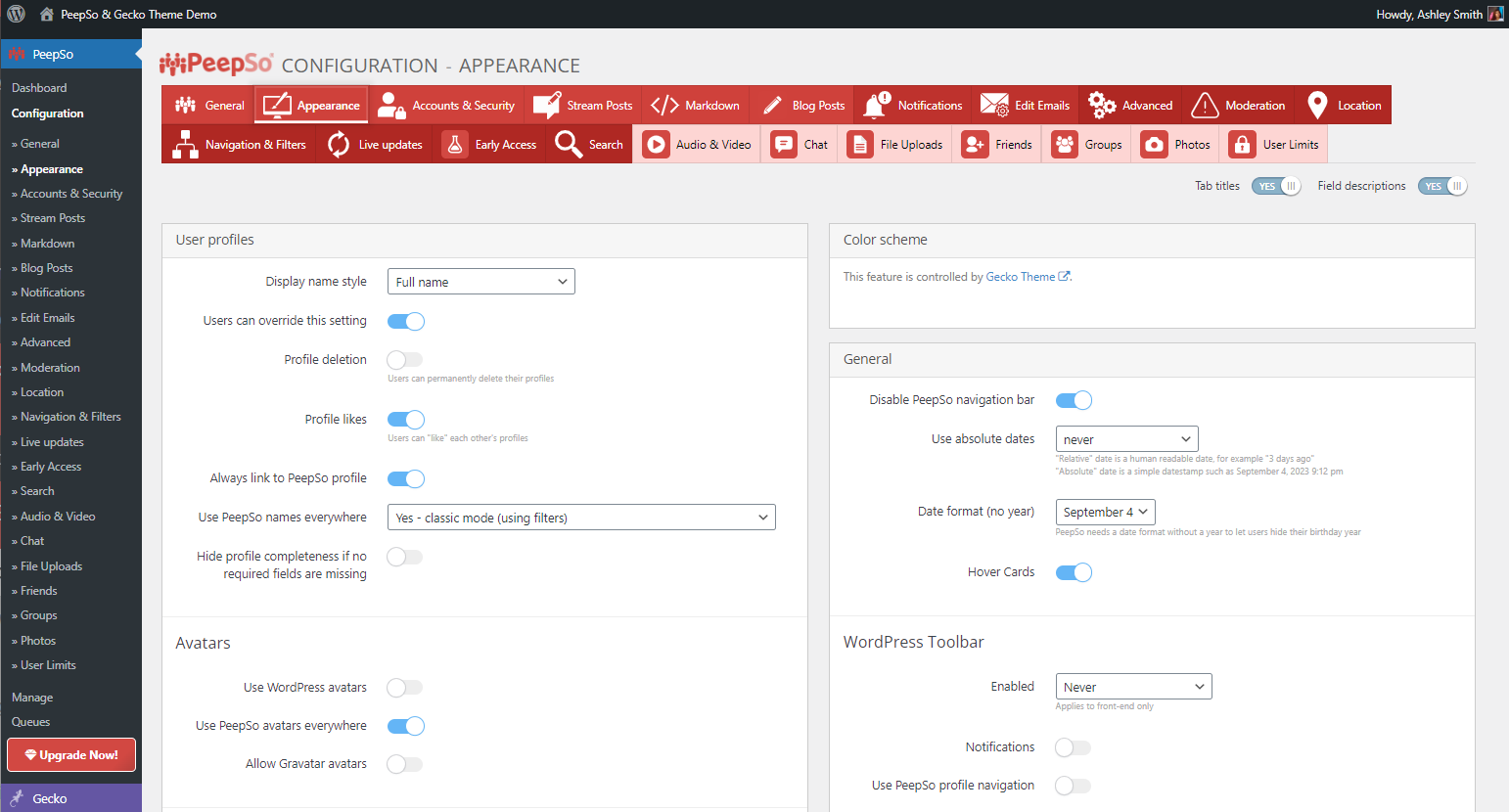The width and height of the screenshot is (1509, 812).
Task: Click the Photos camera icon
Action: (1155, 144)
